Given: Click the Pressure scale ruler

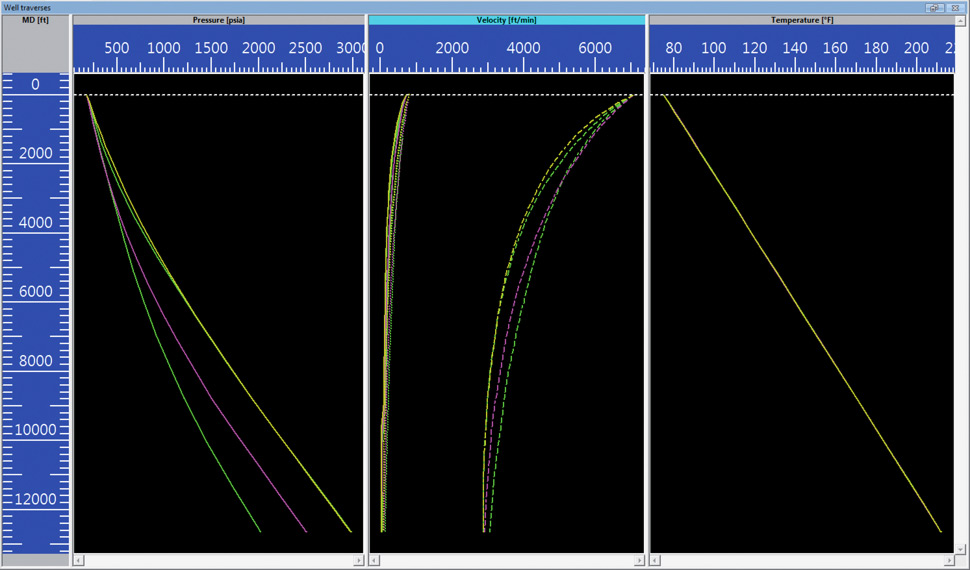Looking at the screenshot, I should coord(219,50).
